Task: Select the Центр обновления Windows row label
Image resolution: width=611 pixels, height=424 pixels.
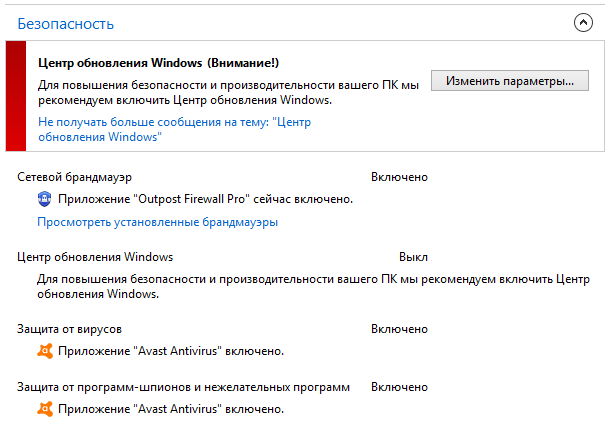Action: coord(95,257)
